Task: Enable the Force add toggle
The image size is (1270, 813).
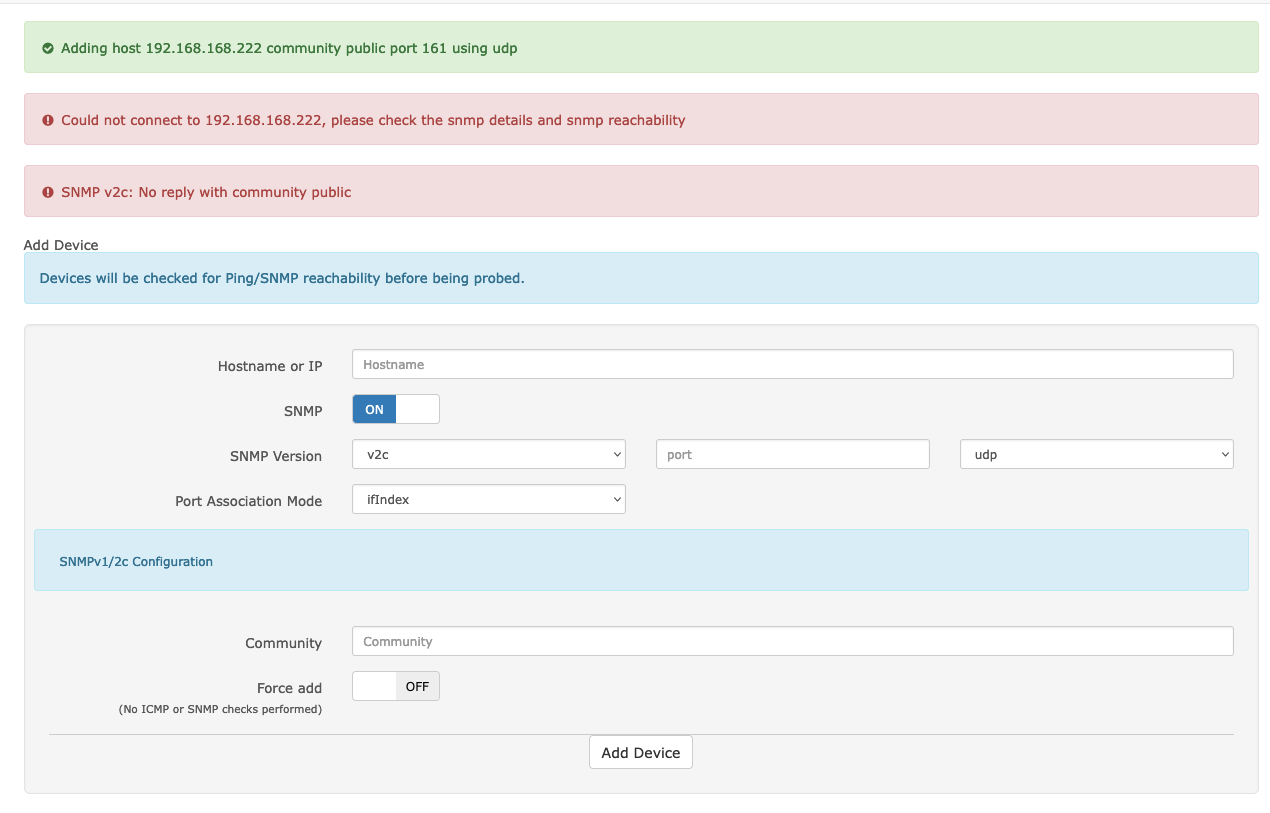Action: [x=374, y=686]
